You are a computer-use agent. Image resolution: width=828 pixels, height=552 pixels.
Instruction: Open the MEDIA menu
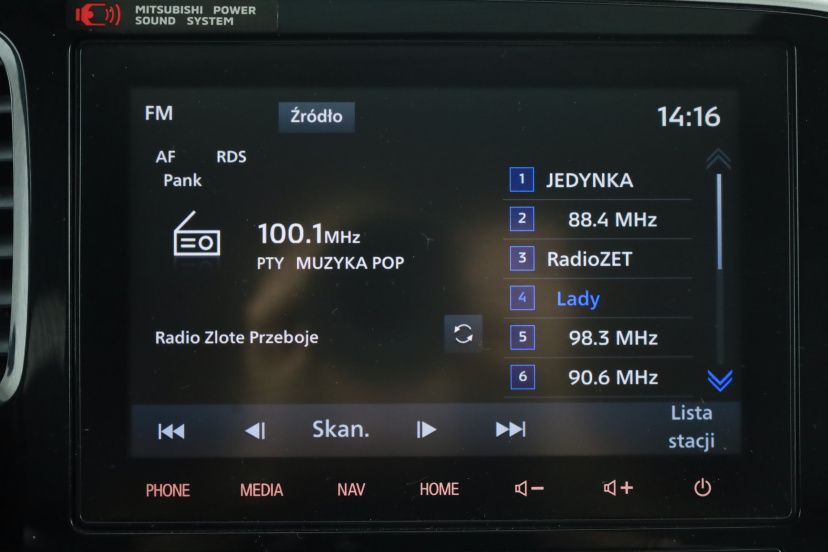coord(261,490)
